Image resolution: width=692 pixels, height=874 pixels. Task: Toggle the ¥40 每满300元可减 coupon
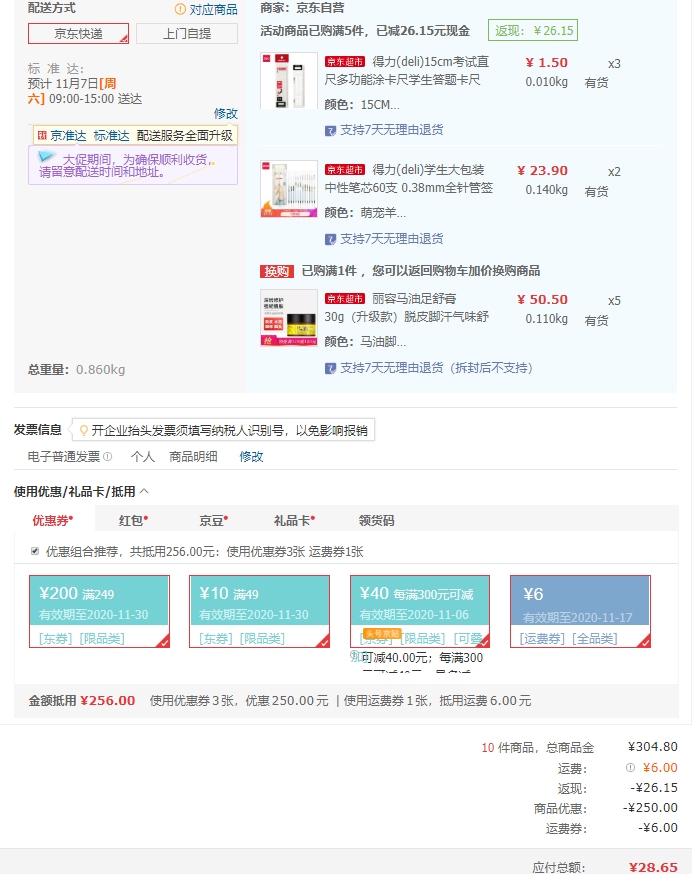(420, 611)
